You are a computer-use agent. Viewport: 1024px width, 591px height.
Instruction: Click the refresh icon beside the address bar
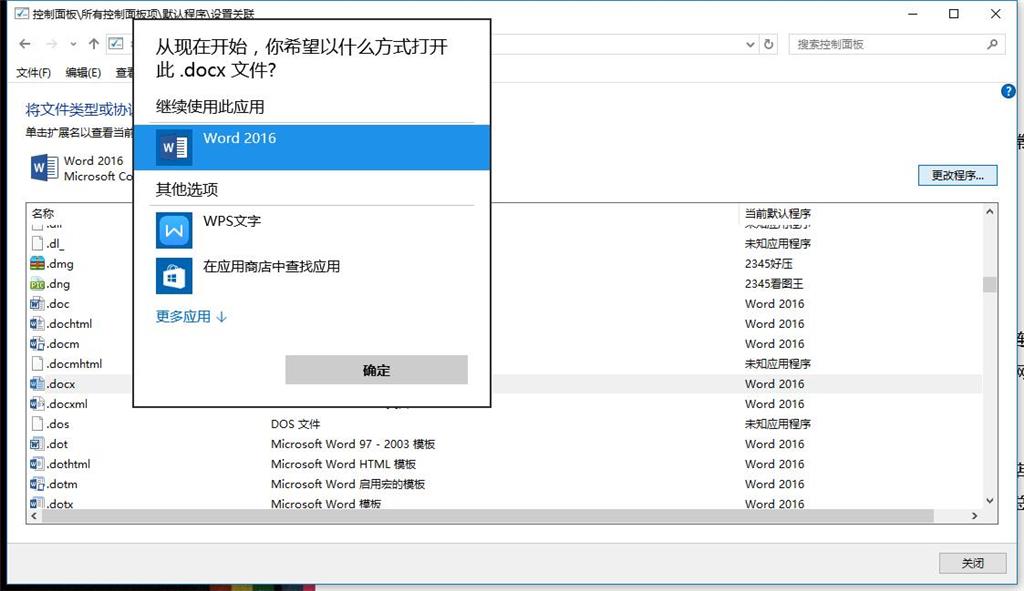click(769, 44)
